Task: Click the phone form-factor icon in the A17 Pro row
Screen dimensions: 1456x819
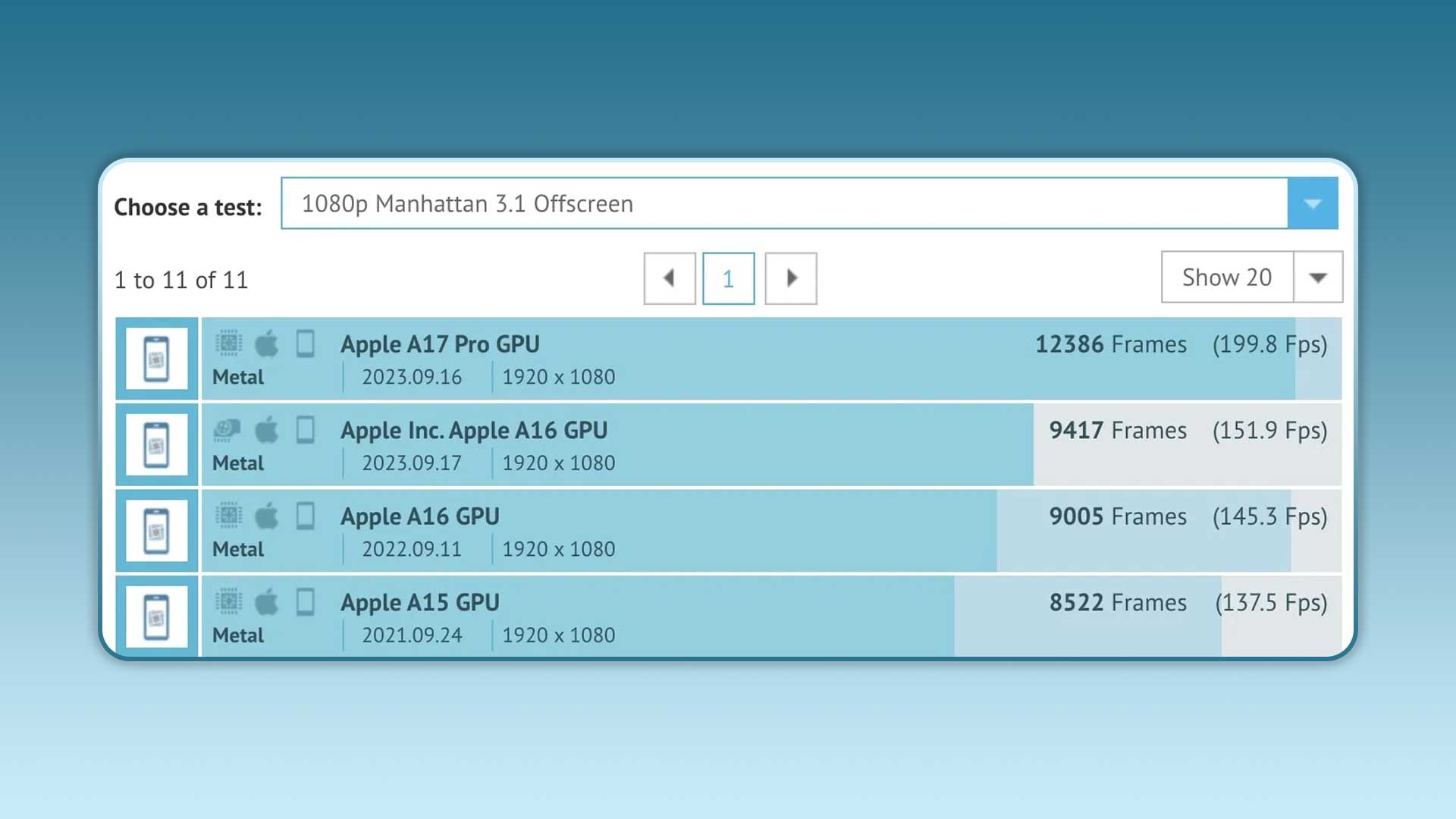Action: pos(306,344)
